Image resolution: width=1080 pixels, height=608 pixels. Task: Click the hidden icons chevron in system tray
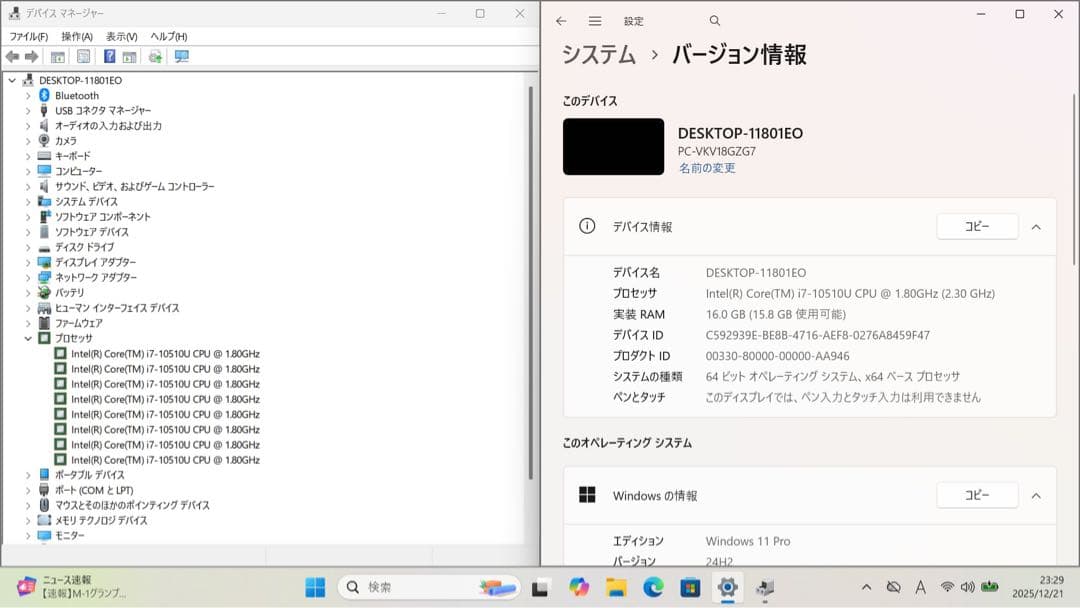[866, 587]
